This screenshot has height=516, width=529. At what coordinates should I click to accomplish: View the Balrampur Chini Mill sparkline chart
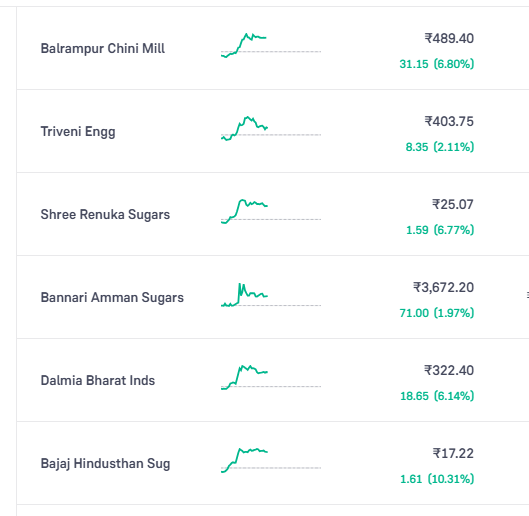coord(271,45)
